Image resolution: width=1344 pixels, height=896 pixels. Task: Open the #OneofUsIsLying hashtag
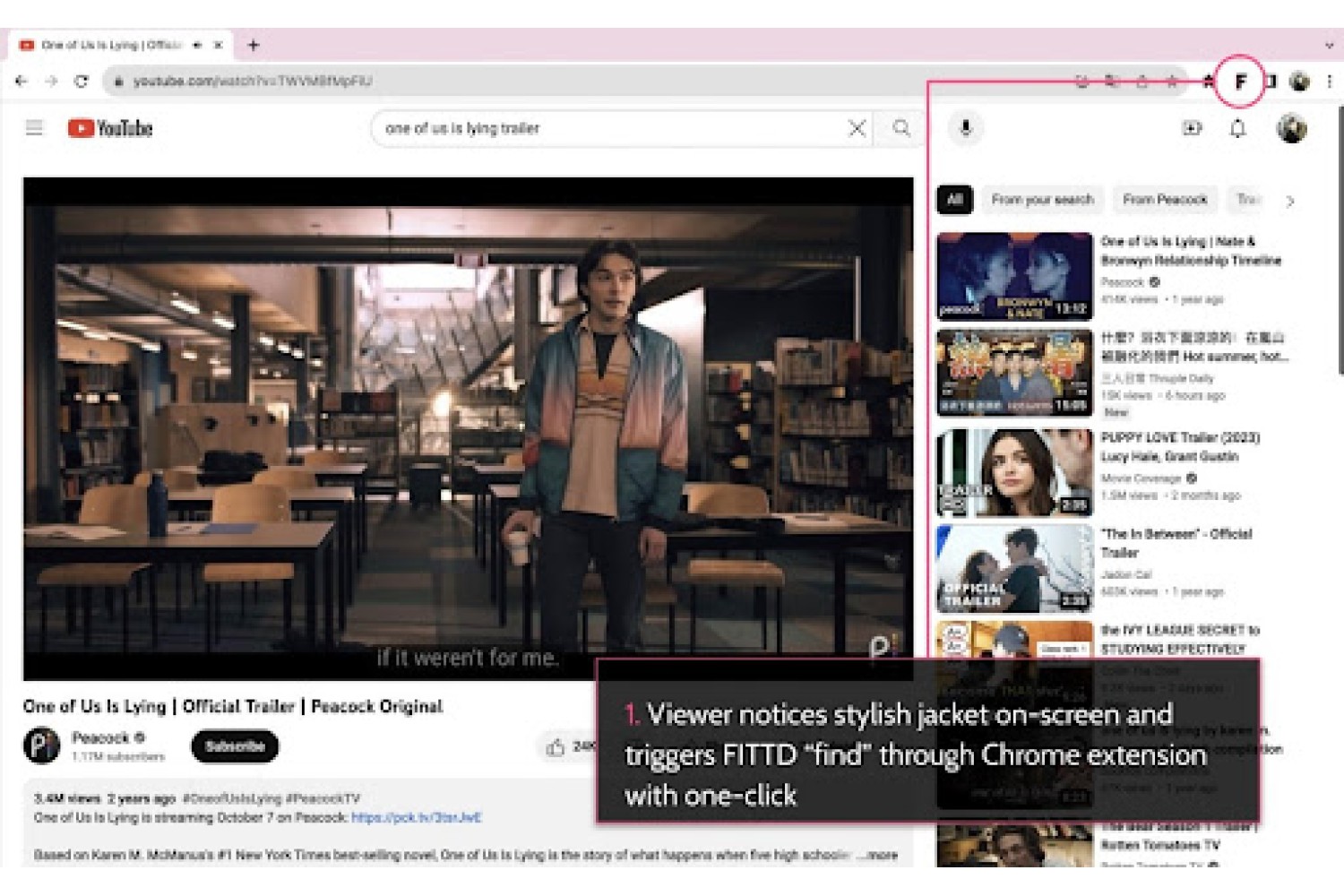point(231,797)
